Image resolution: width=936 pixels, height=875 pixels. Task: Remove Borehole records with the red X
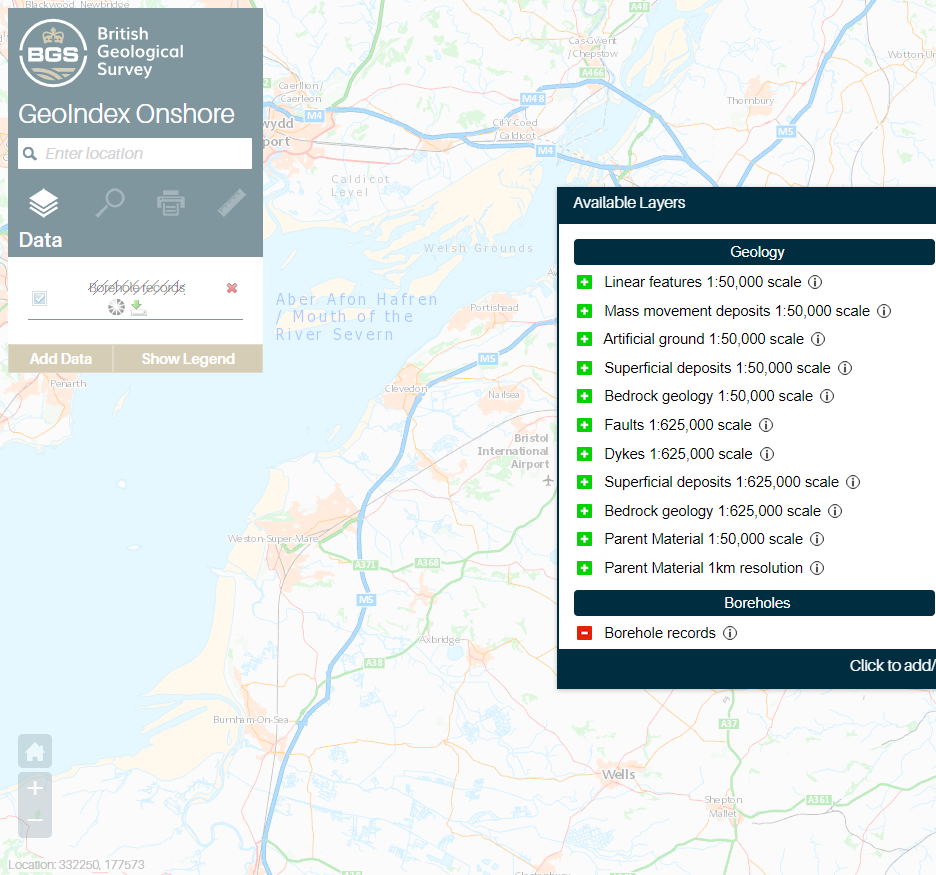click(x=232, y=288)
